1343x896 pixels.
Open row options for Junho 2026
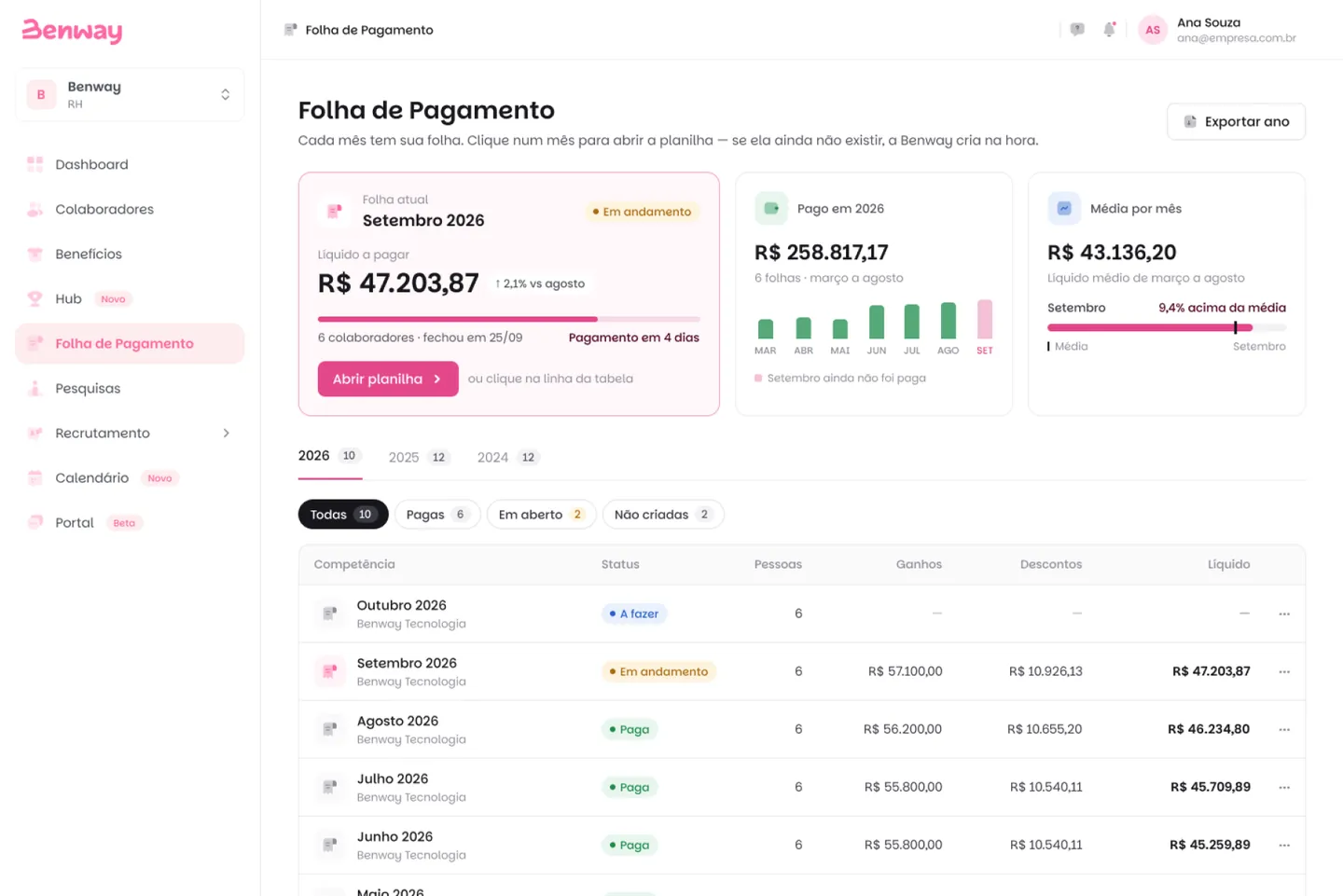tap(1284, 845)
